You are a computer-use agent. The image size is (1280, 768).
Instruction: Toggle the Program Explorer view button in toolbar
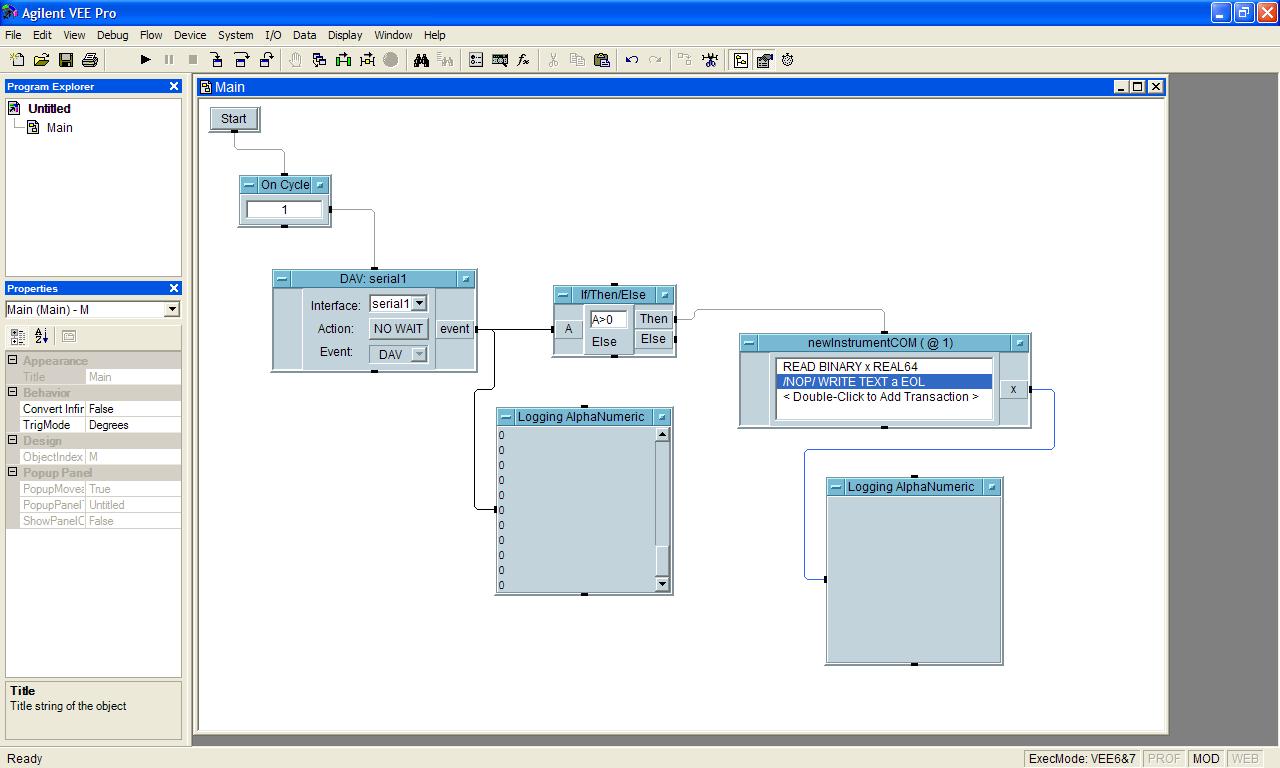tap(740, 60)
